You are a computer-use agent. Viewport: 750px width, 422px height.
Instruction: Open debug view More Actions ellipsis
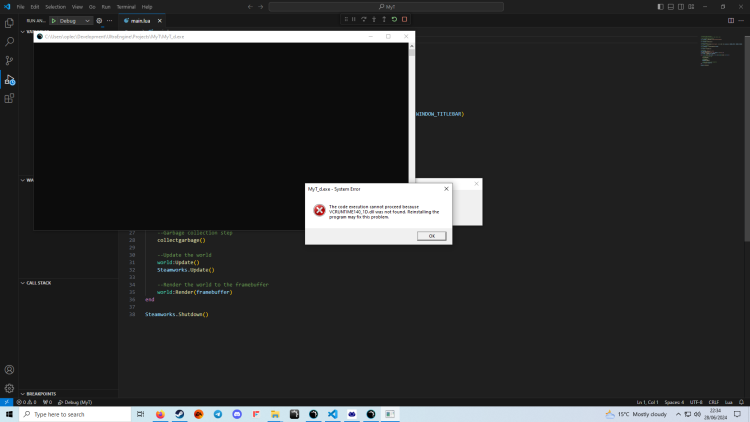point(110,21)
